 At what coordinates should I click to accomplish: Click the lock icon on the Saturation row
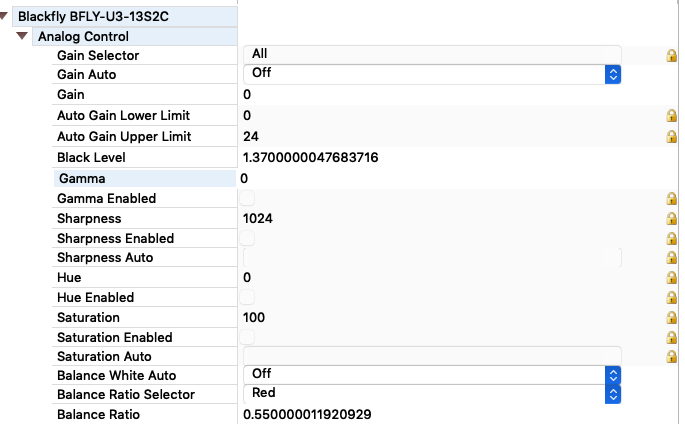(x=671, y=317)
